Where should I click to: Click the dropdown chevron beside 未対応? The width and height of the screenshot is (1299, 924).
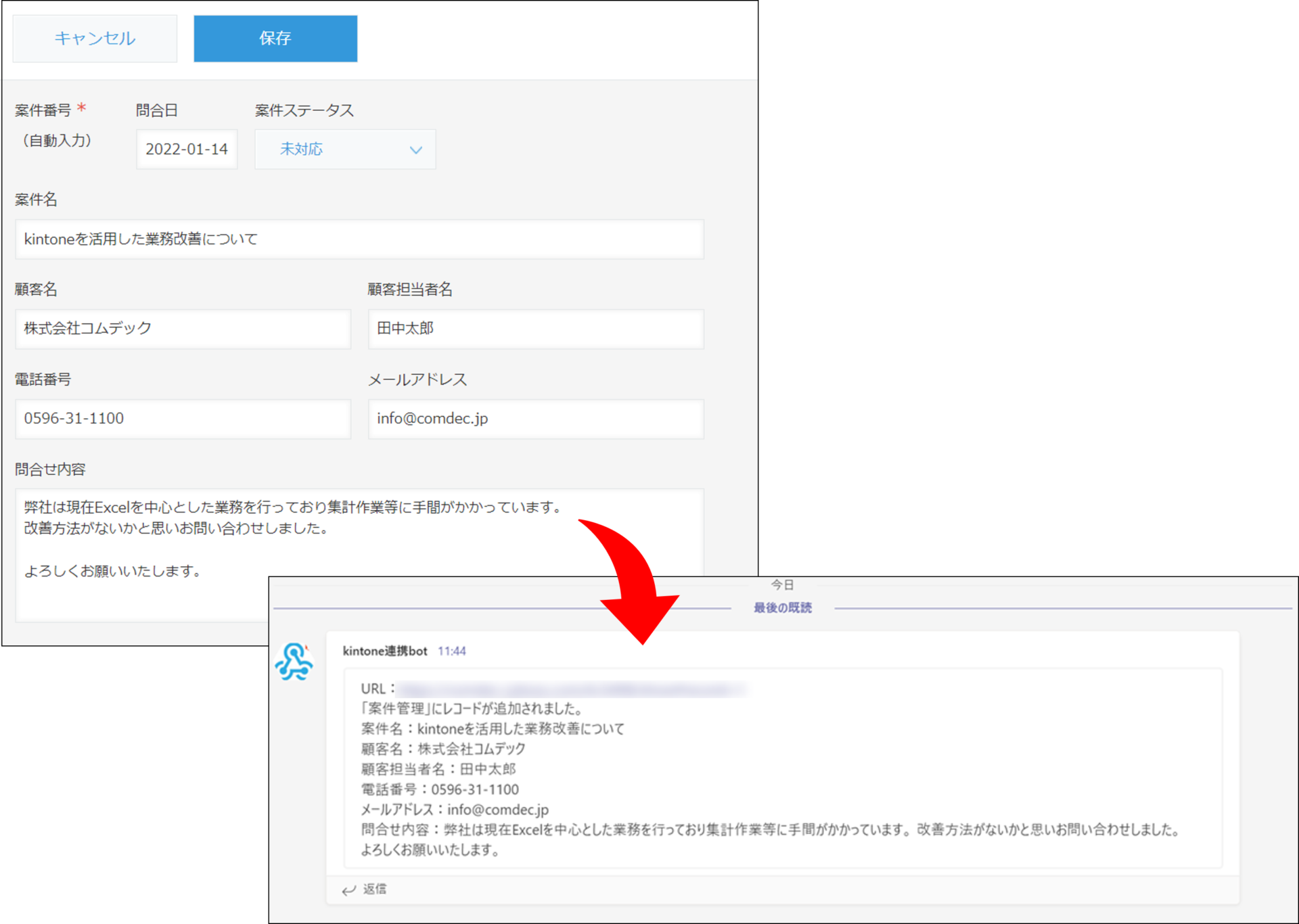[416, 150]
